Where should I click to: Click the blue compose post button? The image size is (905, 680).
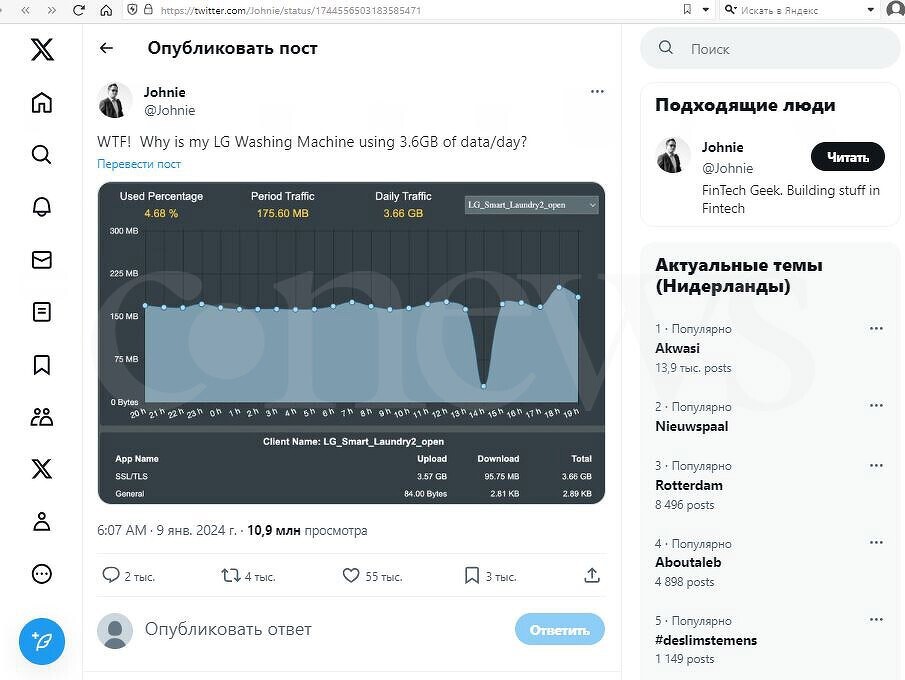click(41, 641)
